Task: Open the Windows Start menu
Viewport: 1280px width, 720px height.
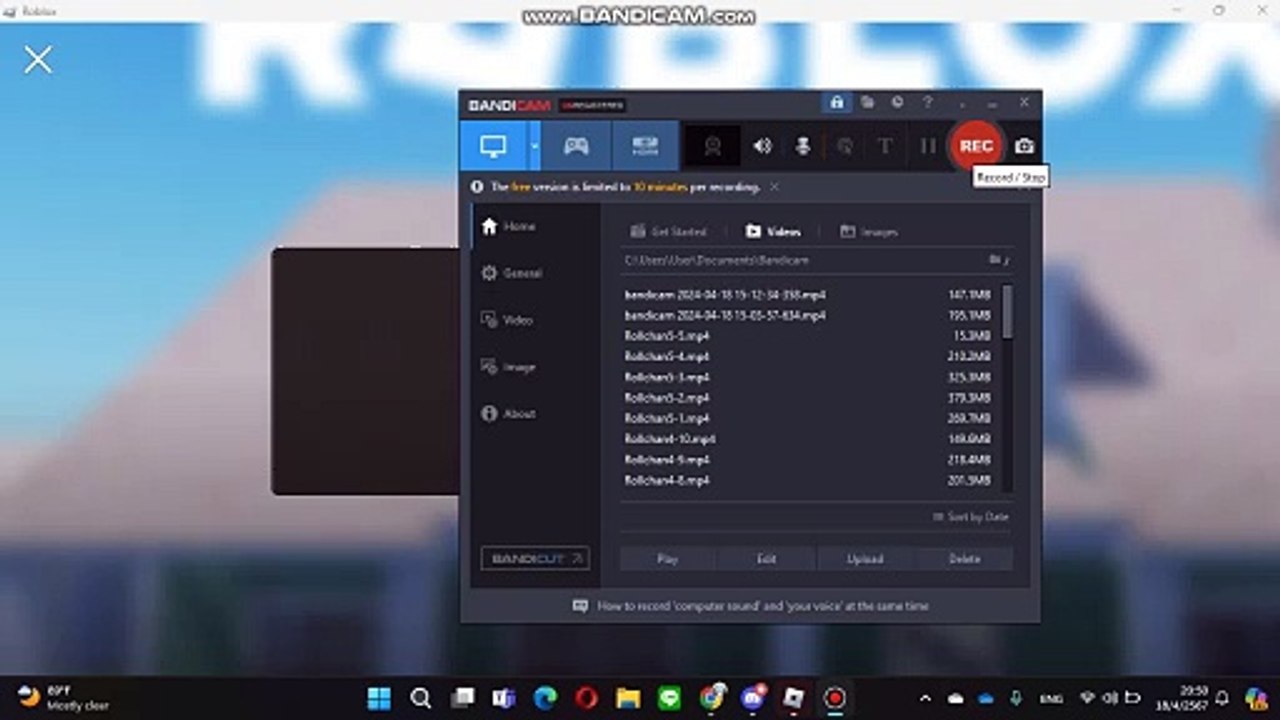Action: click(x=379, y=697)
